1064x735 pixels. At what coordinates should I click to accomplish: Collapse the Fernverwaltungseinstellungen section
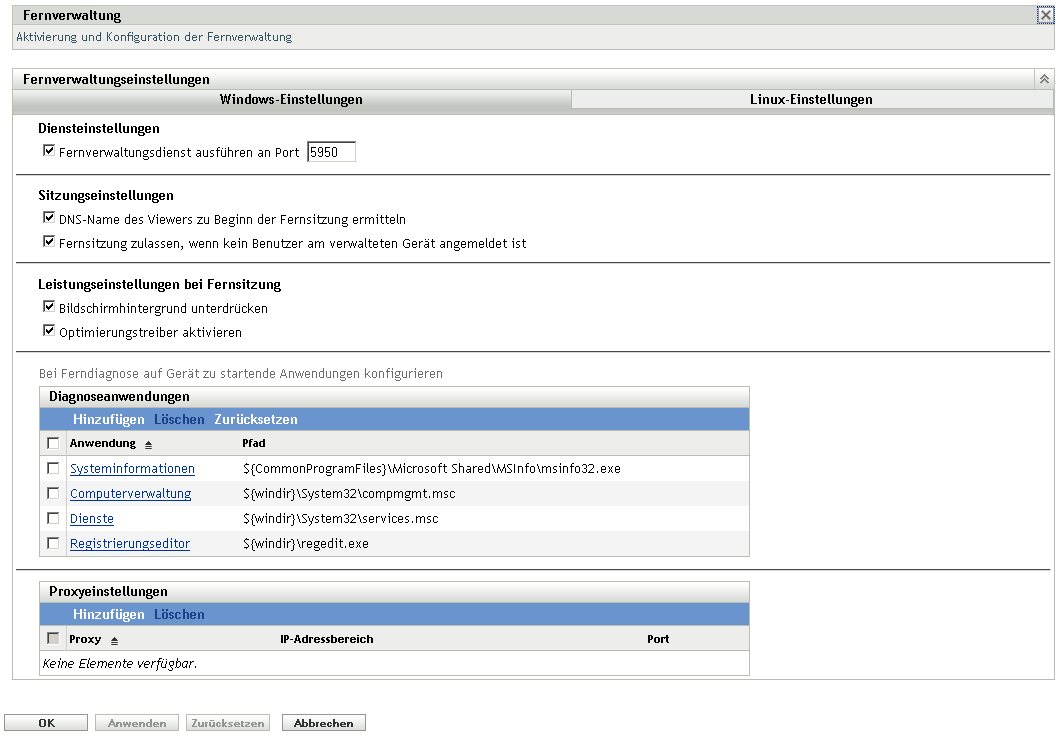tap(1044, 78)
